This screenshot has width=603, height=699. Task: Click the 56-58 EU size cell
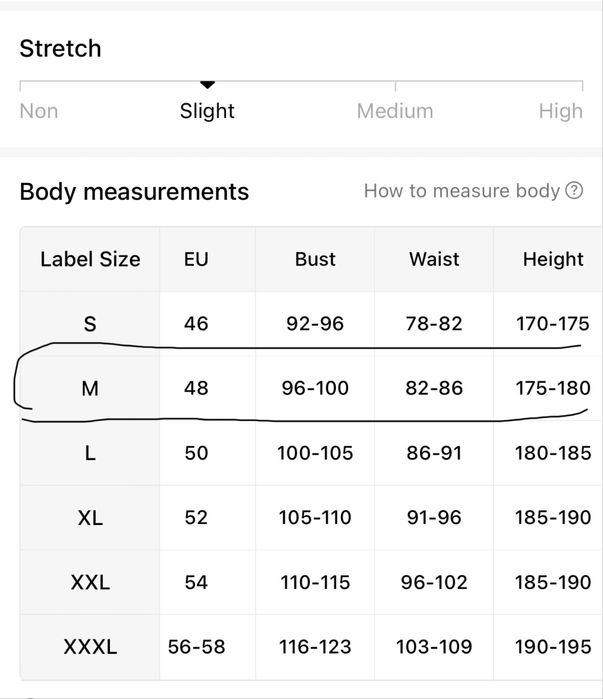(196, 647)
